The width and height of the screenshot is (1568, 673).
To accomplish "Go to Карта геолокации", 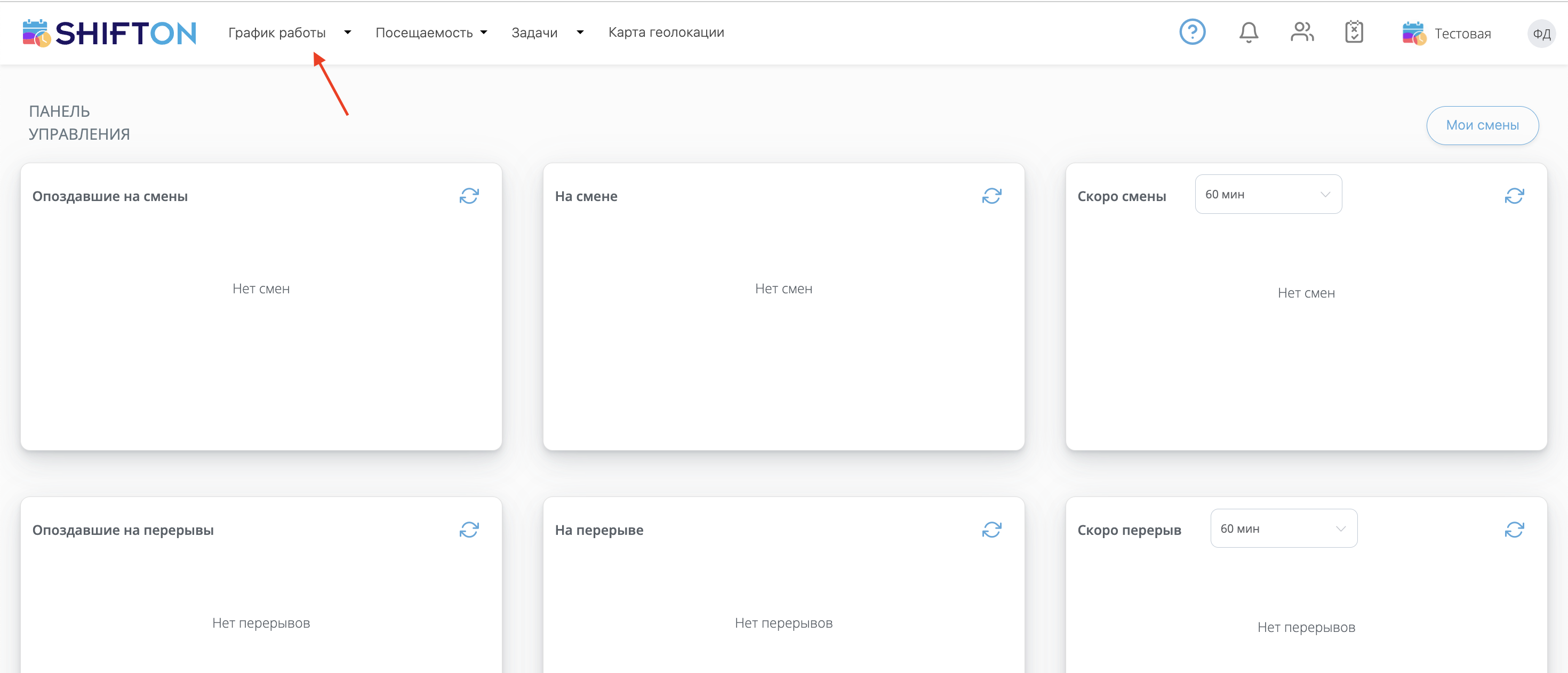I will tap(666, 32).
